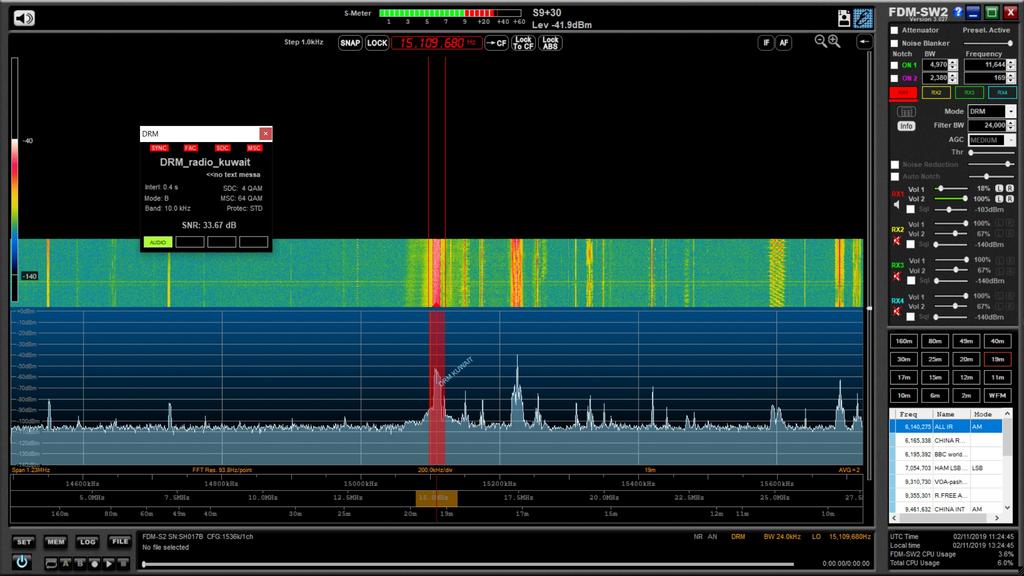Viewport: 1024px width, 576px height.
Task: Open the help question mark icon
Action: [x=958, y=12]
